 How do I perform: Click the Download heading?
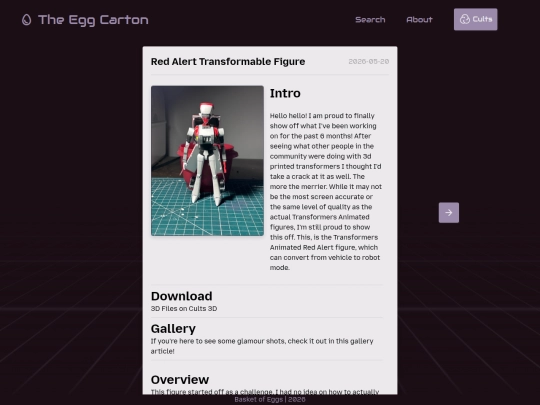181,296
